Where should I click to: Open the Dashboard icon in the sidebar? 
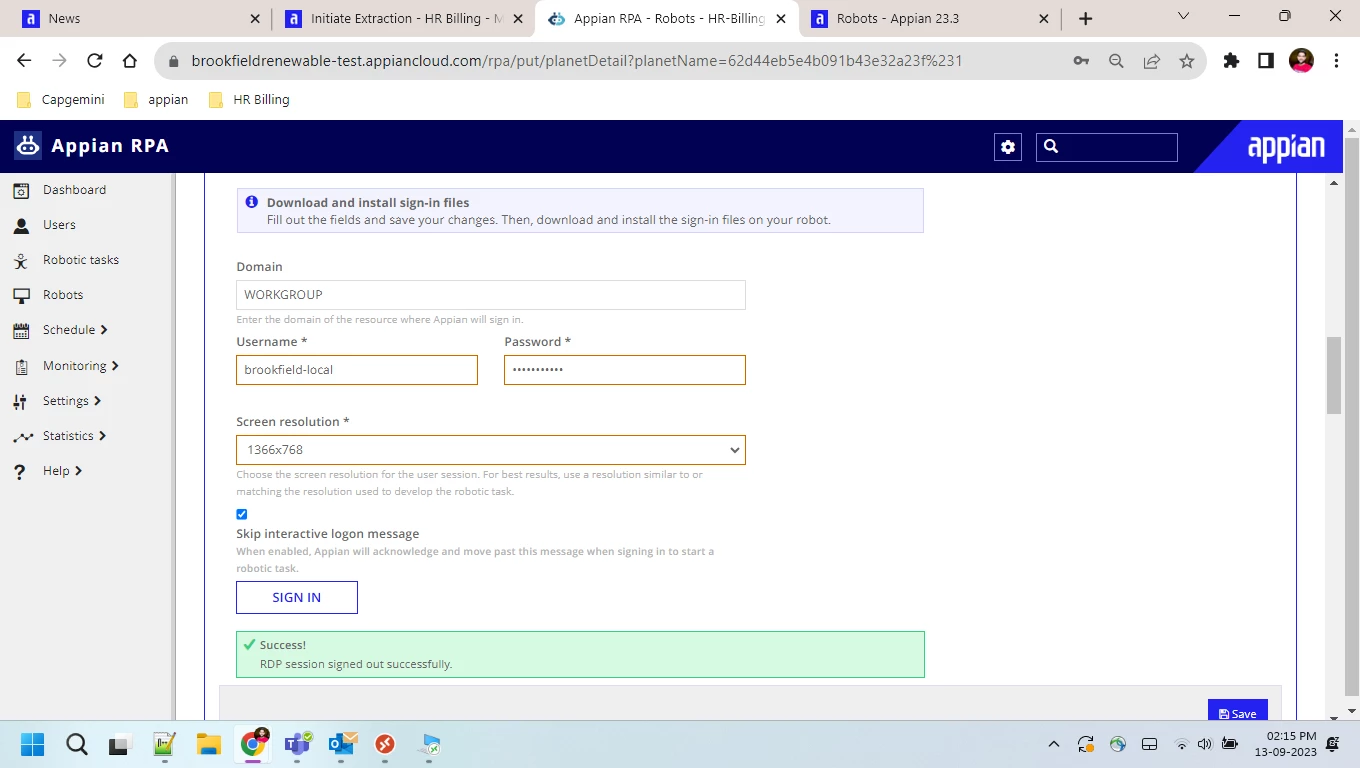(x=21, y=190)
